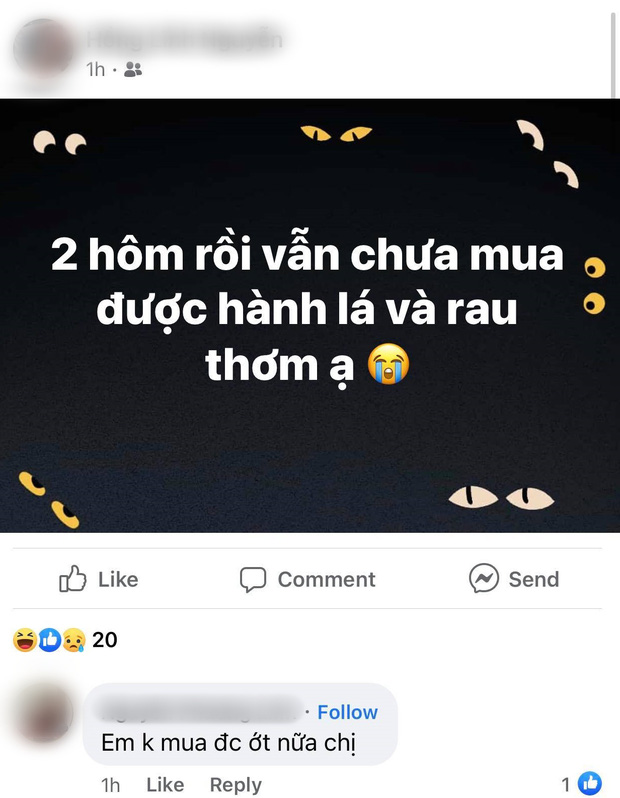Screen dimensions: 620x798
Task: Tap the Comment speech bubble icon
Action: (253, 580)
